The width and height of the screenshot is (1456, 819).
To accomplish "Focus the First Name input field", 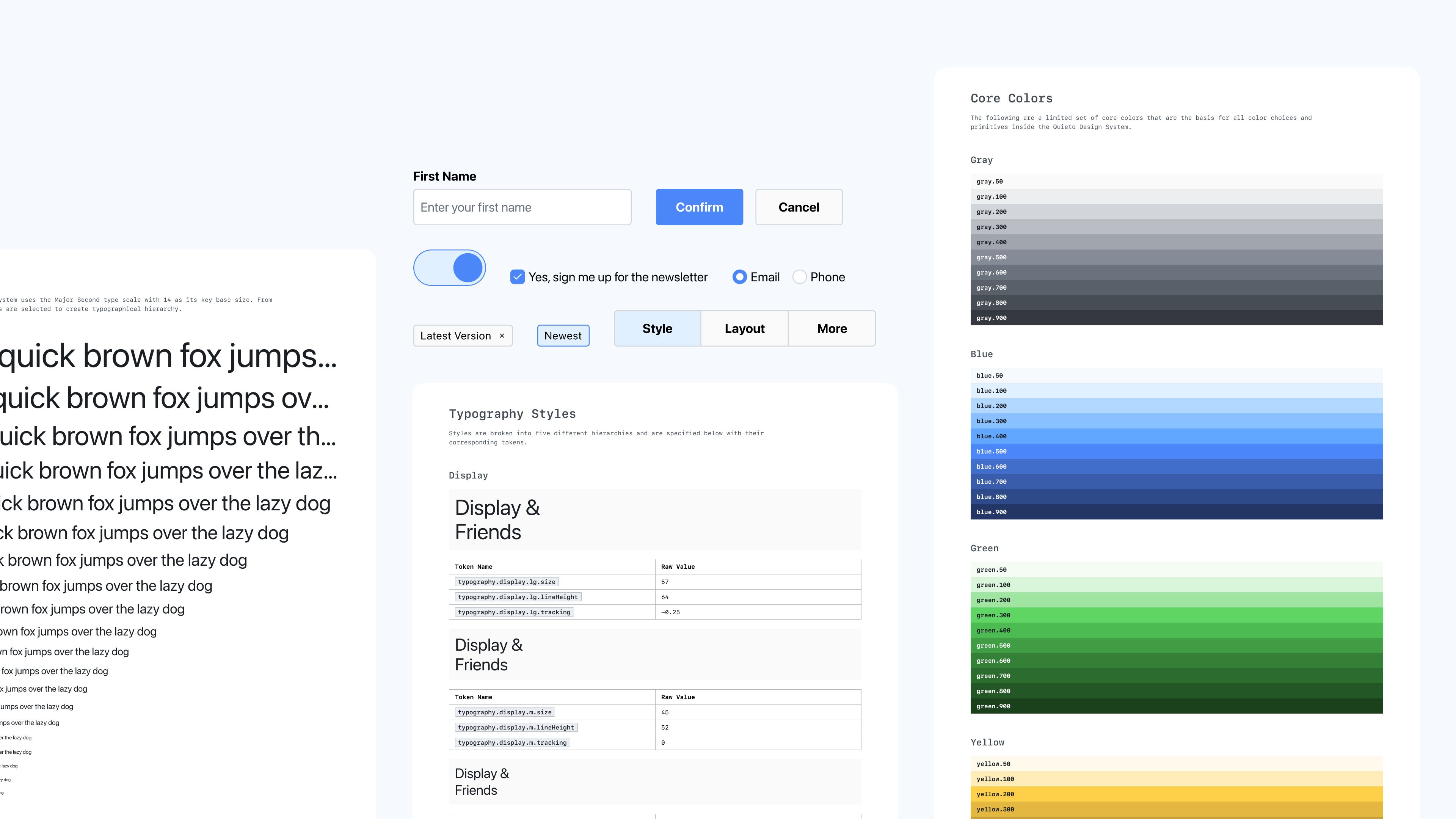I will coord(522,207).
